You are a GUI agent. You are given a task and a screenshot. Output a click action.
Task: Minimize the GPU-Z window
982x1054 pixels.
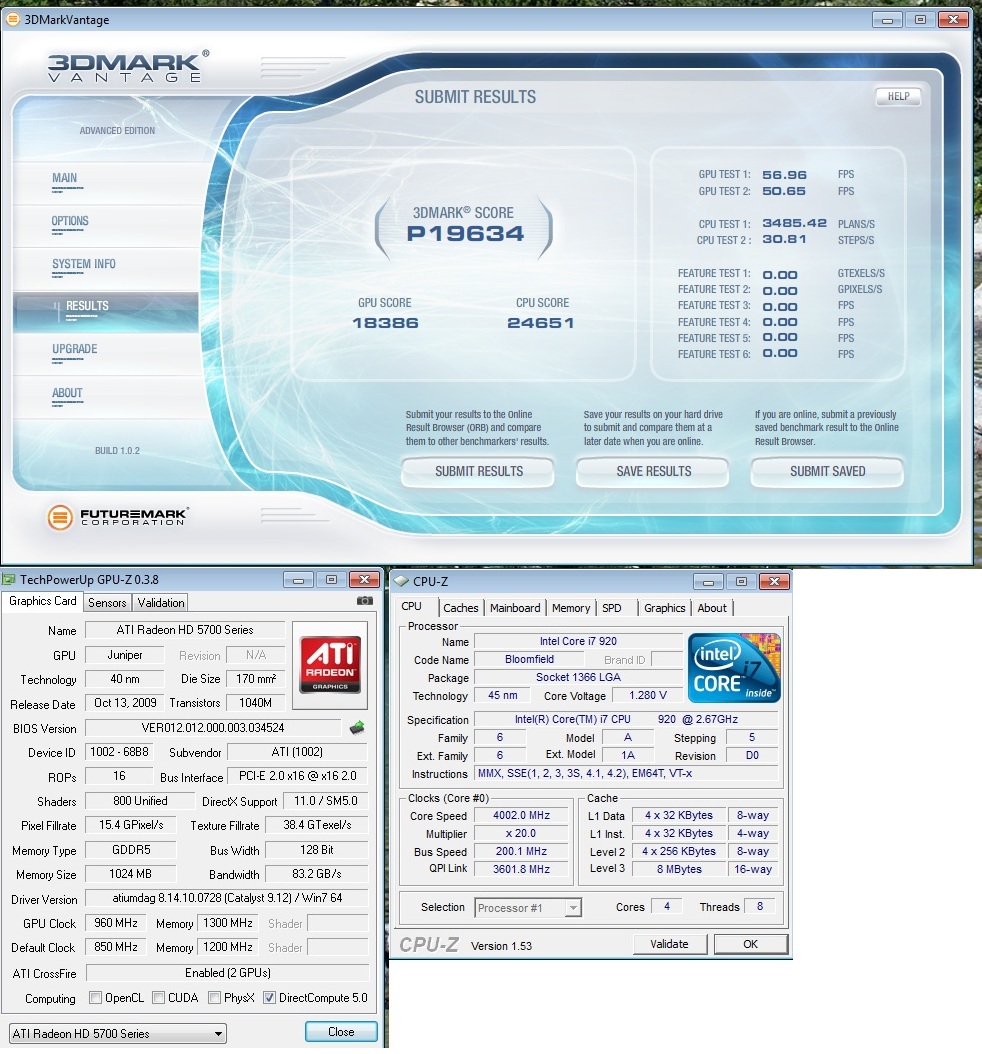[299, 579]
